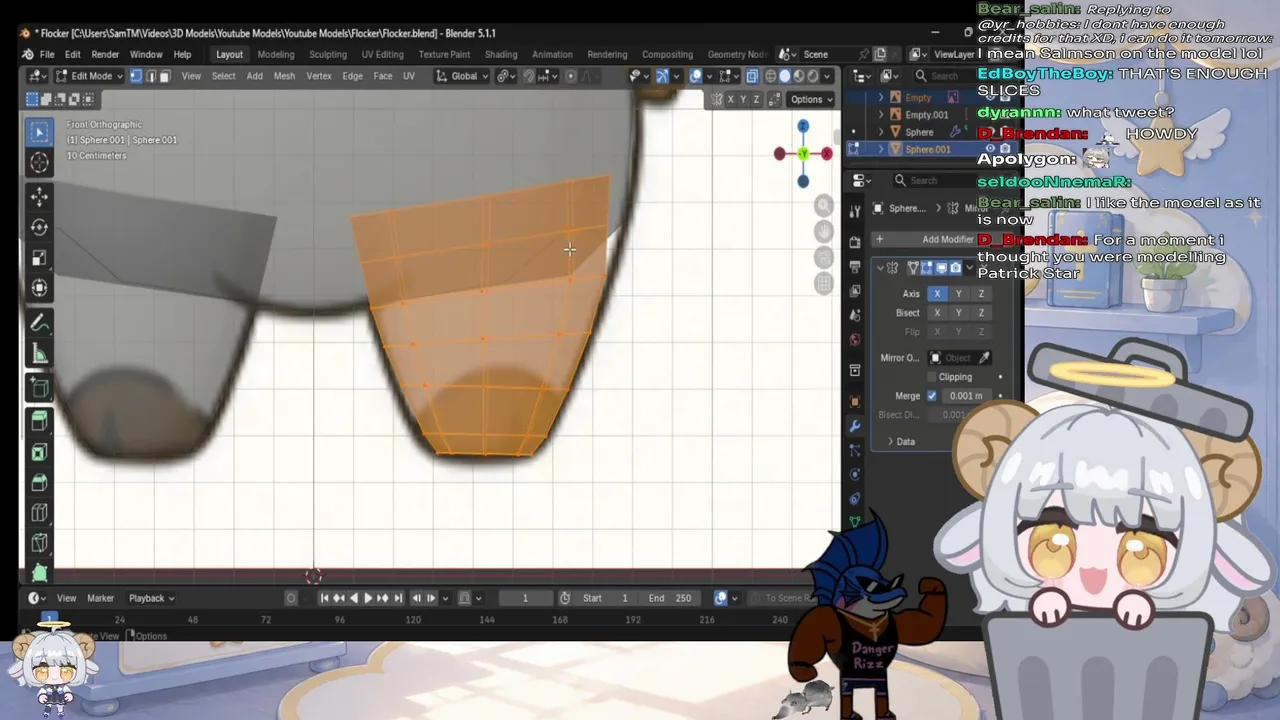Expand the Sphere outliner item
The width and height of the screenshot is (1280, 720).
tap(881, 132)
